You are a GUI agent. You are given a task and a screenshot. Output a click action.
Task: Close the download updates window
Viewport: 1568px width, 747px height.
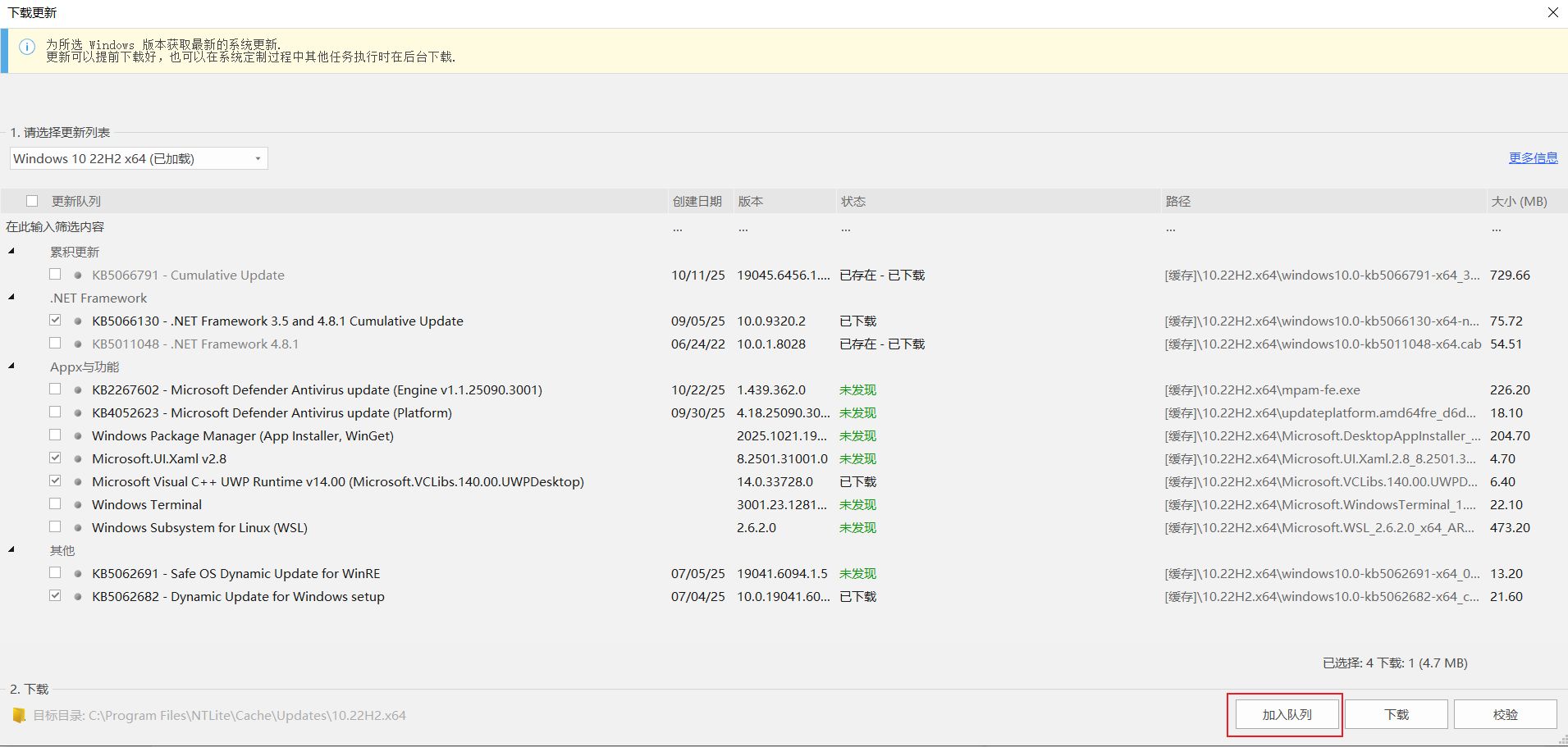coord(1552,12)
